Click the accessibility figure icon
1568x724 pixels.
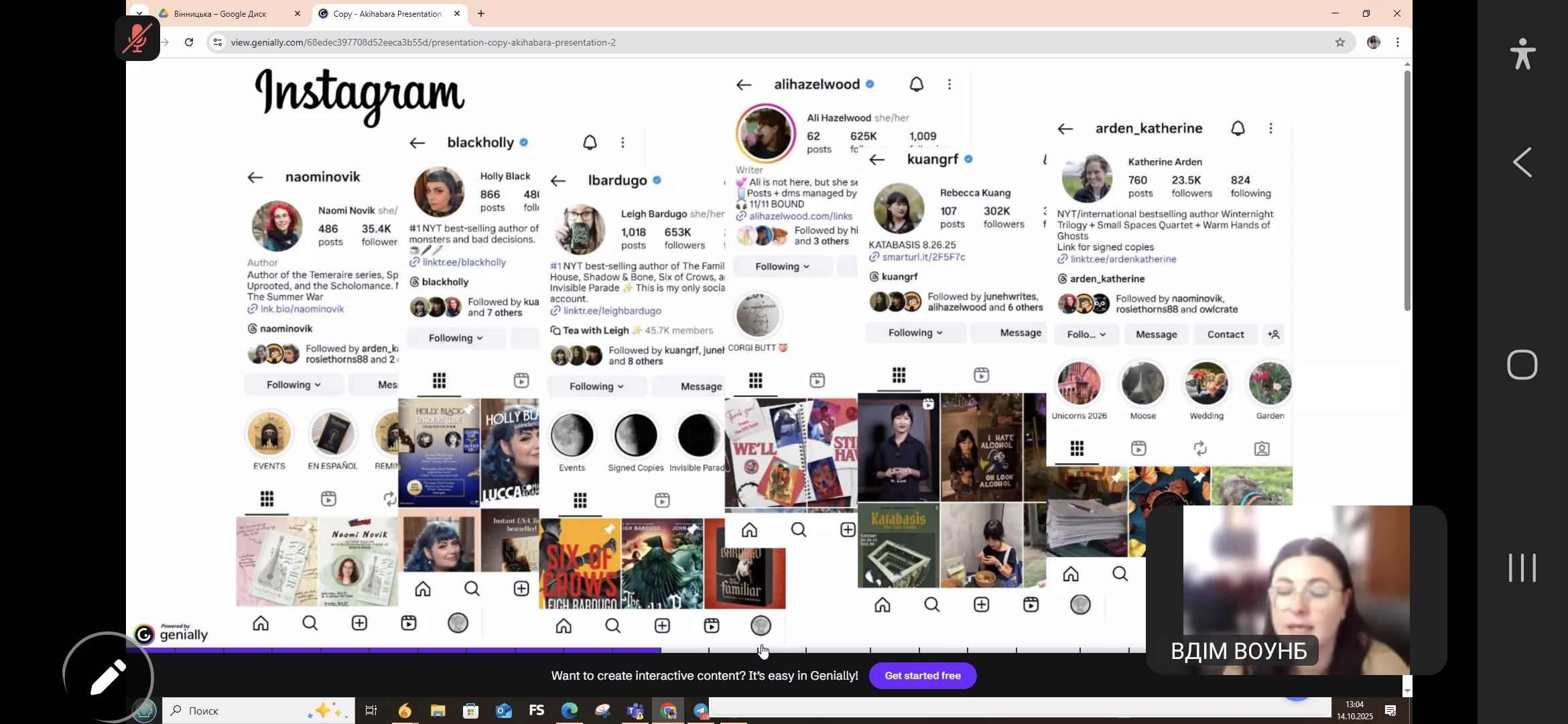[x=1522, y=54]
